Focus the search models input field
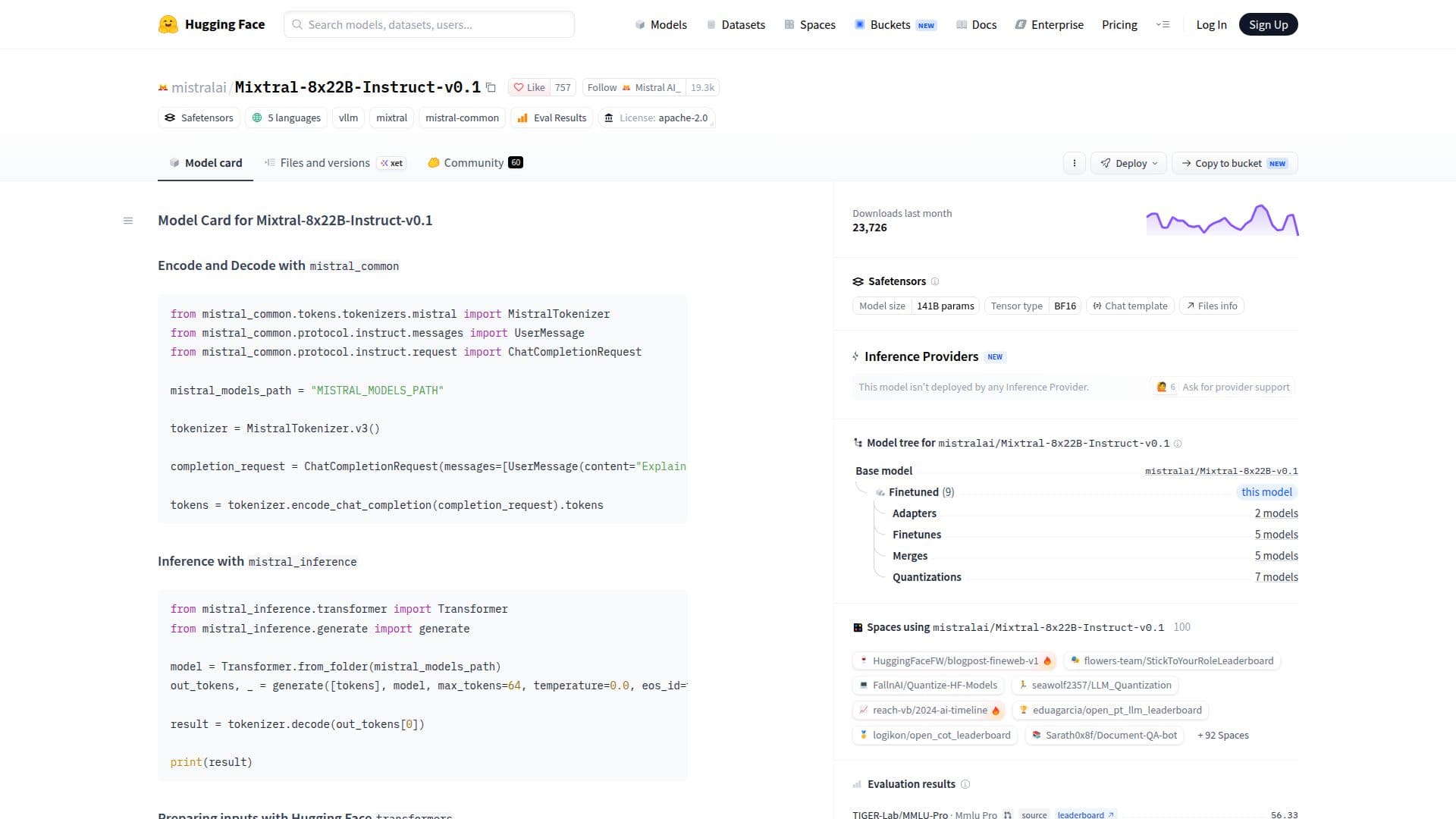Screen dimensions: 1456x819 pyautogui.click(x=429, y=24)
